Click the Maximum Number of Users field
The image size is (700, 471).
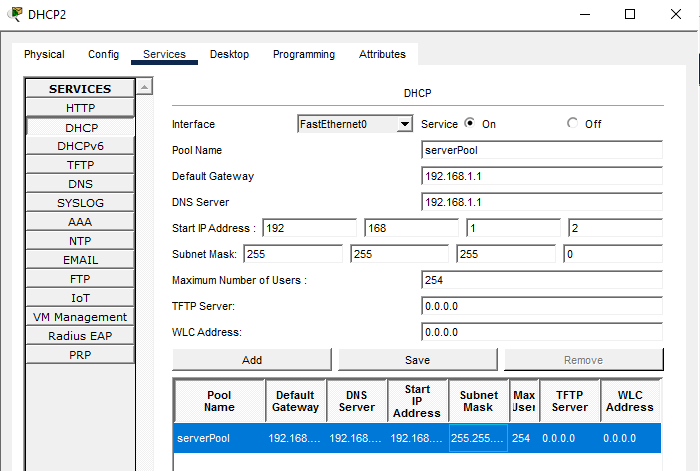(542, 280)
